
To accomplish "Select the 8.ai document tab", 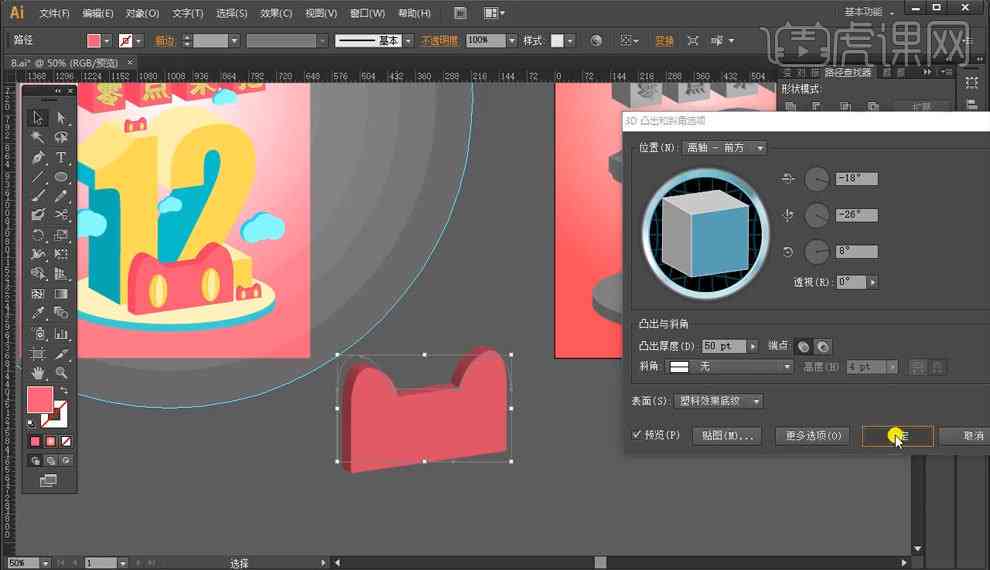I will [64, 62].
